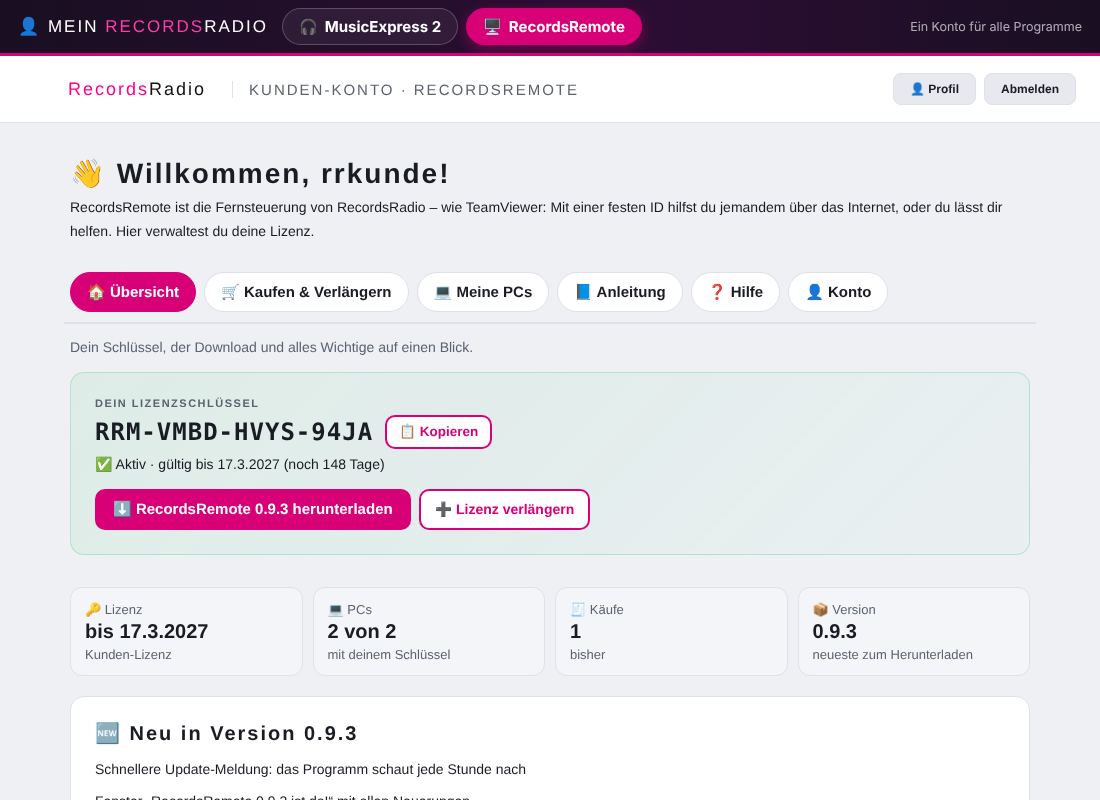Click the RecordsRadio logo in the header
The width and height of the screenshot is (1100, 800).
(x=136, y=89)
